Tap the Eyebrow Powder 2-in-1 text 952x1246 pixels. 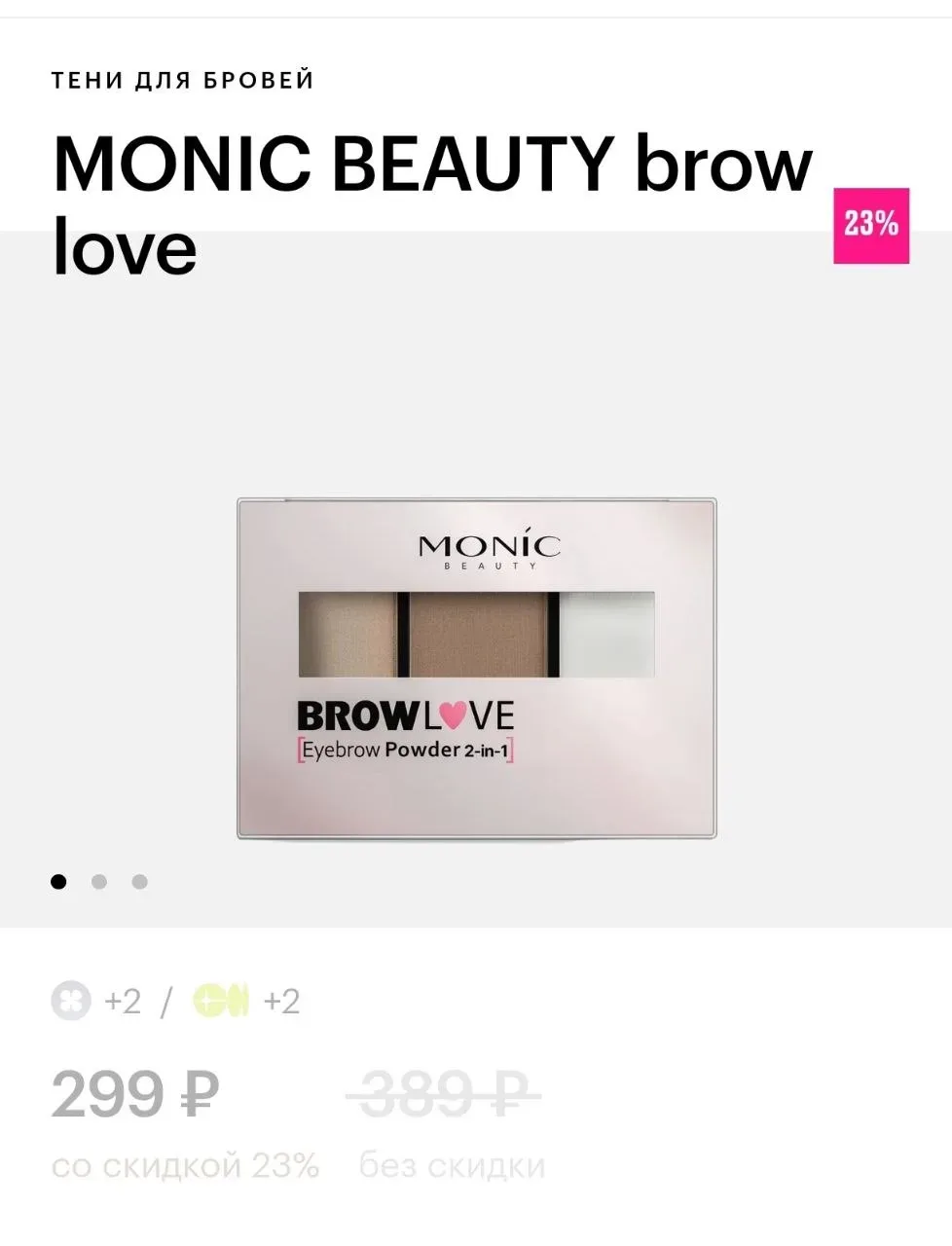click(x=405, y=751)
